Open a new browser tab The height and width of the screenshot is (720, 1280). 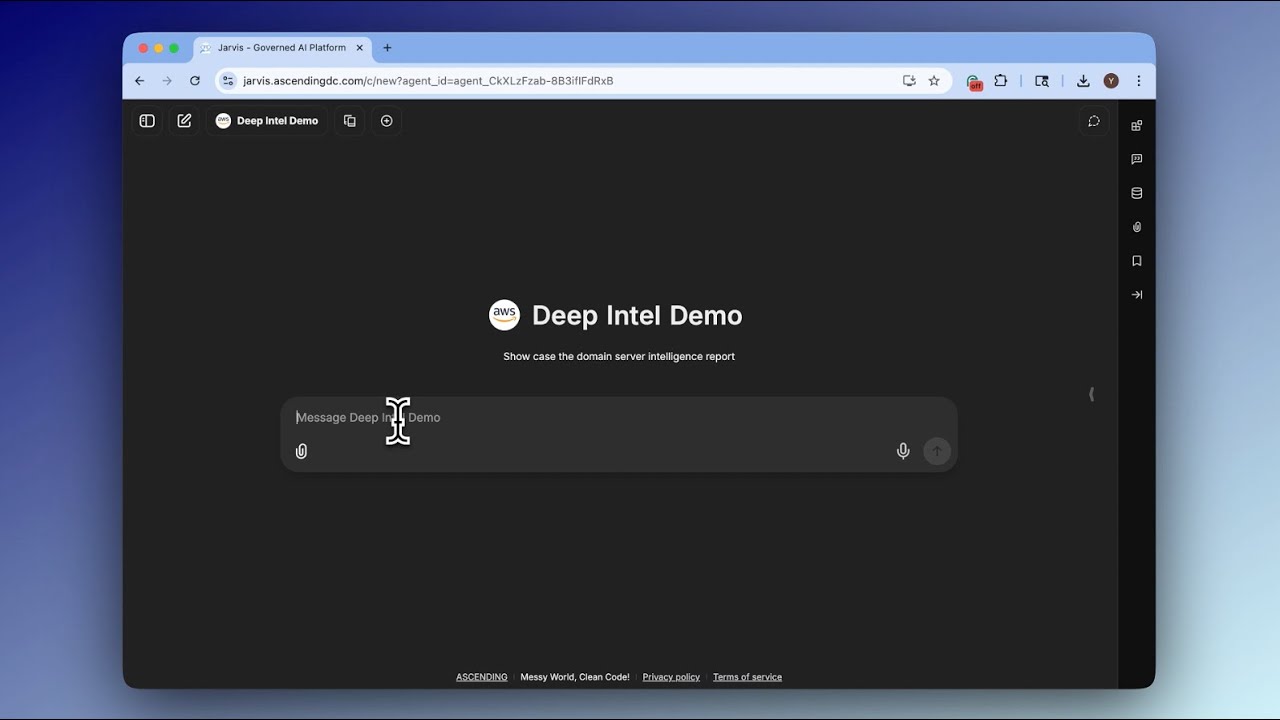point(387,48)
